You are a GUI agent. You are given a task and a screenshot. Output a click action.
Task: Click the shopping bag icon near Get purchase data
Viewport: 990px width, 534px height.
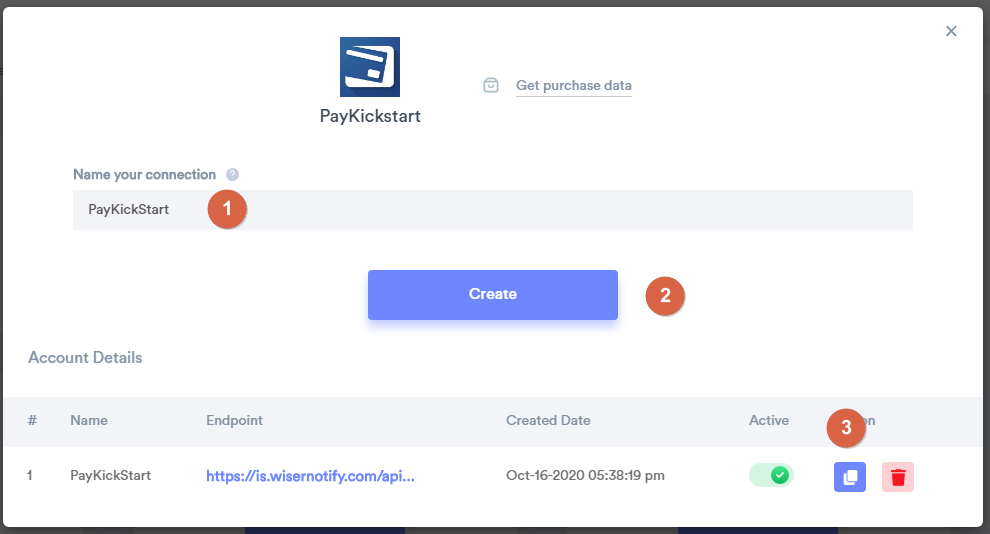coord(491,85)
